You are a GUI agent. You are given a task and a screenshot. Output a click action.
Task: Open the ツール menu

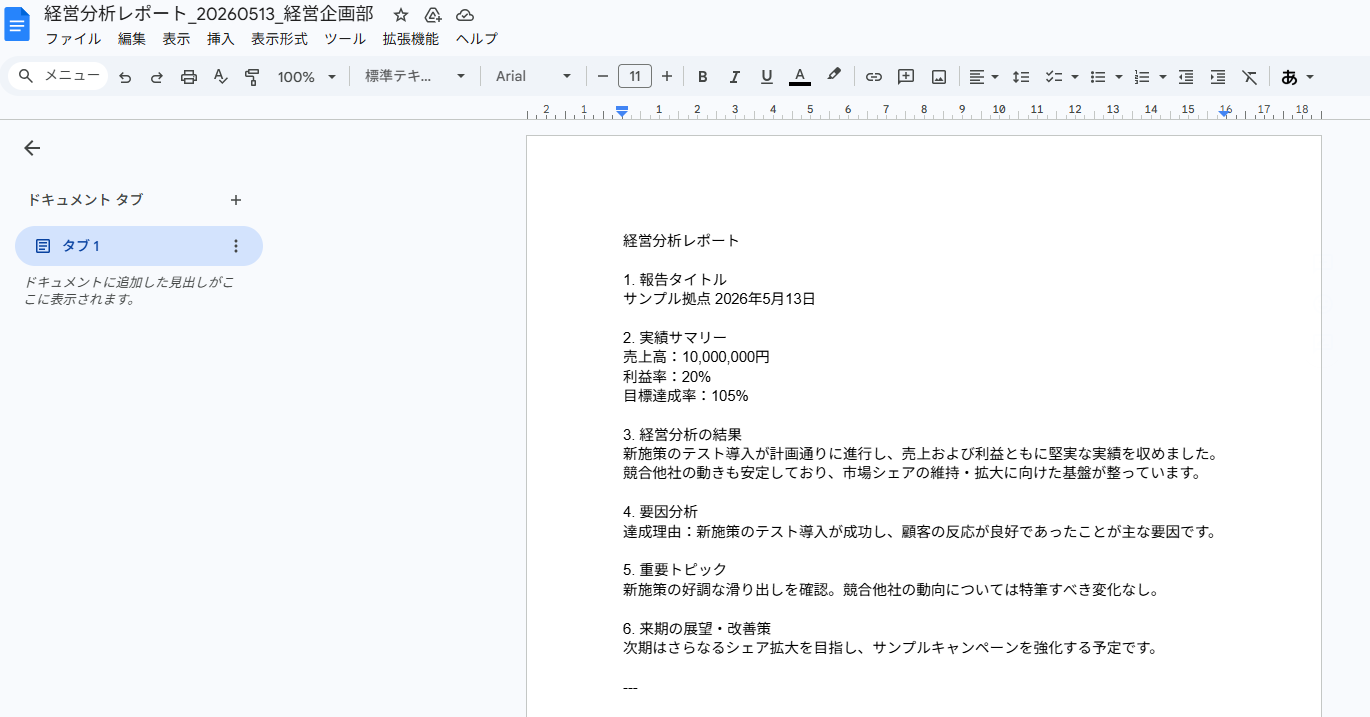click(x=345, y=39)
